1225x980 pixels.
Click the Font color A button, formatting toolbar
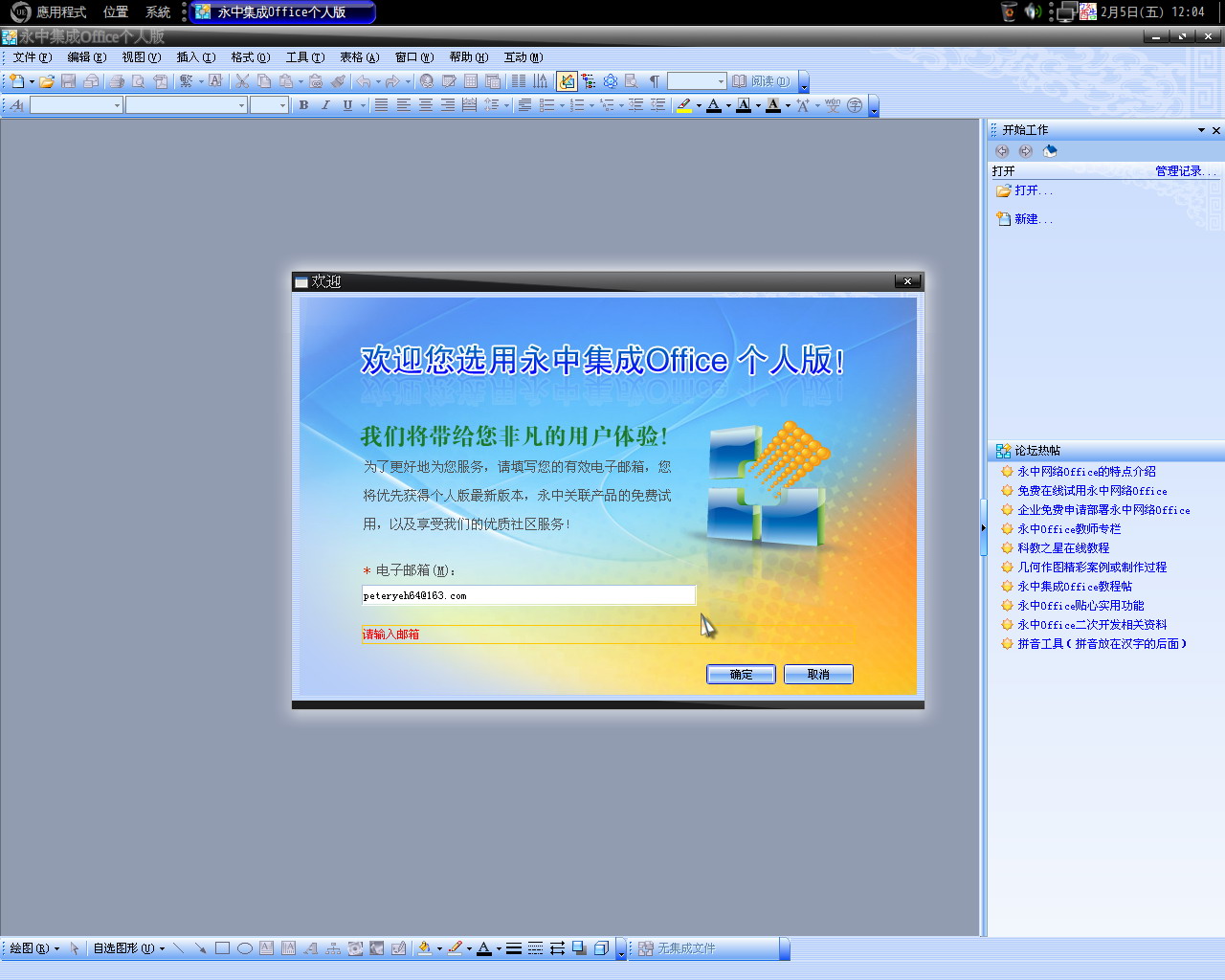click(x=714, y=105)
